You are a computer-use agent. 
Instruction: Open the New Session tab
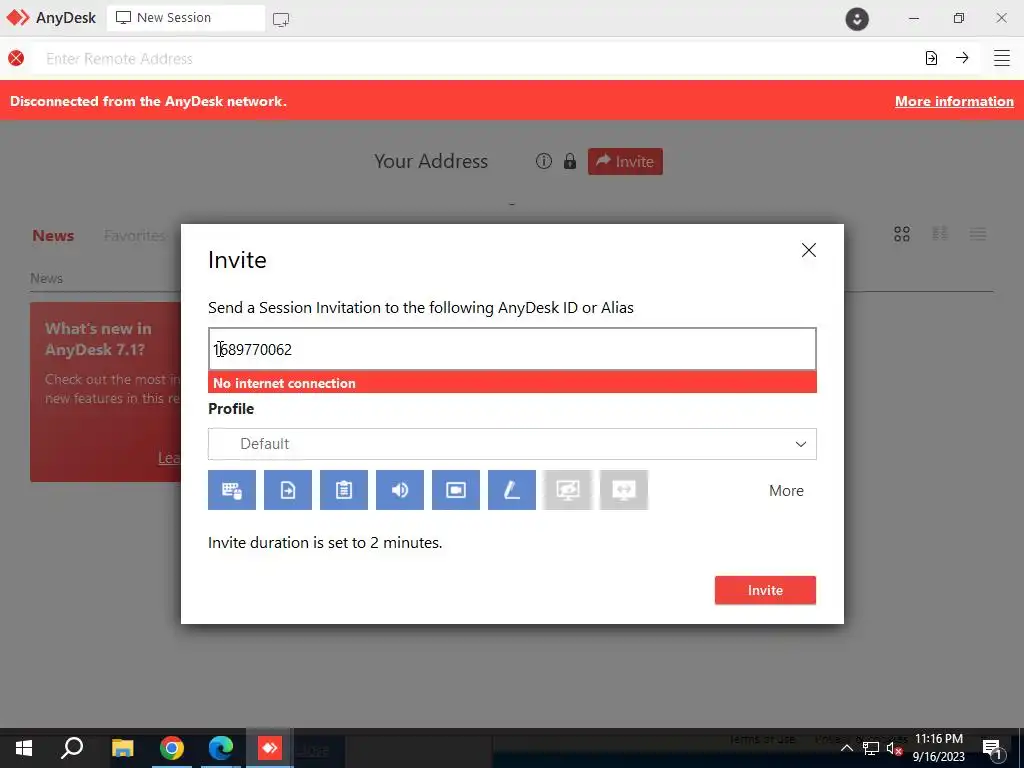click(185, 18)
